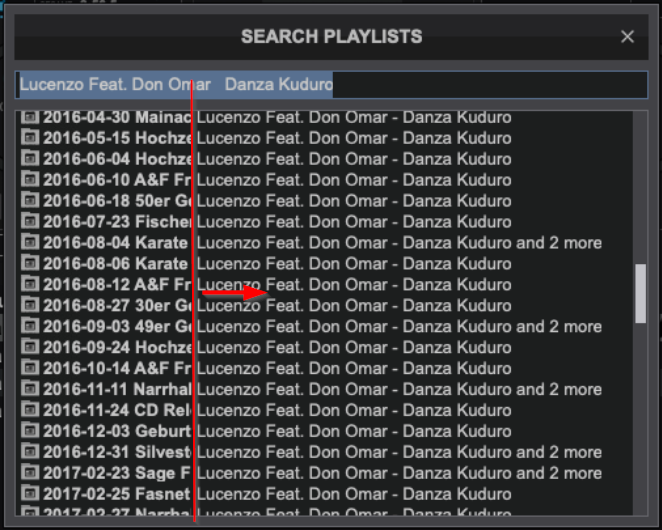The width and height of the screenshot is (662, 530).
Task: Select the 2017-02-23 Sage playlist row
Action: coord(300,473)
